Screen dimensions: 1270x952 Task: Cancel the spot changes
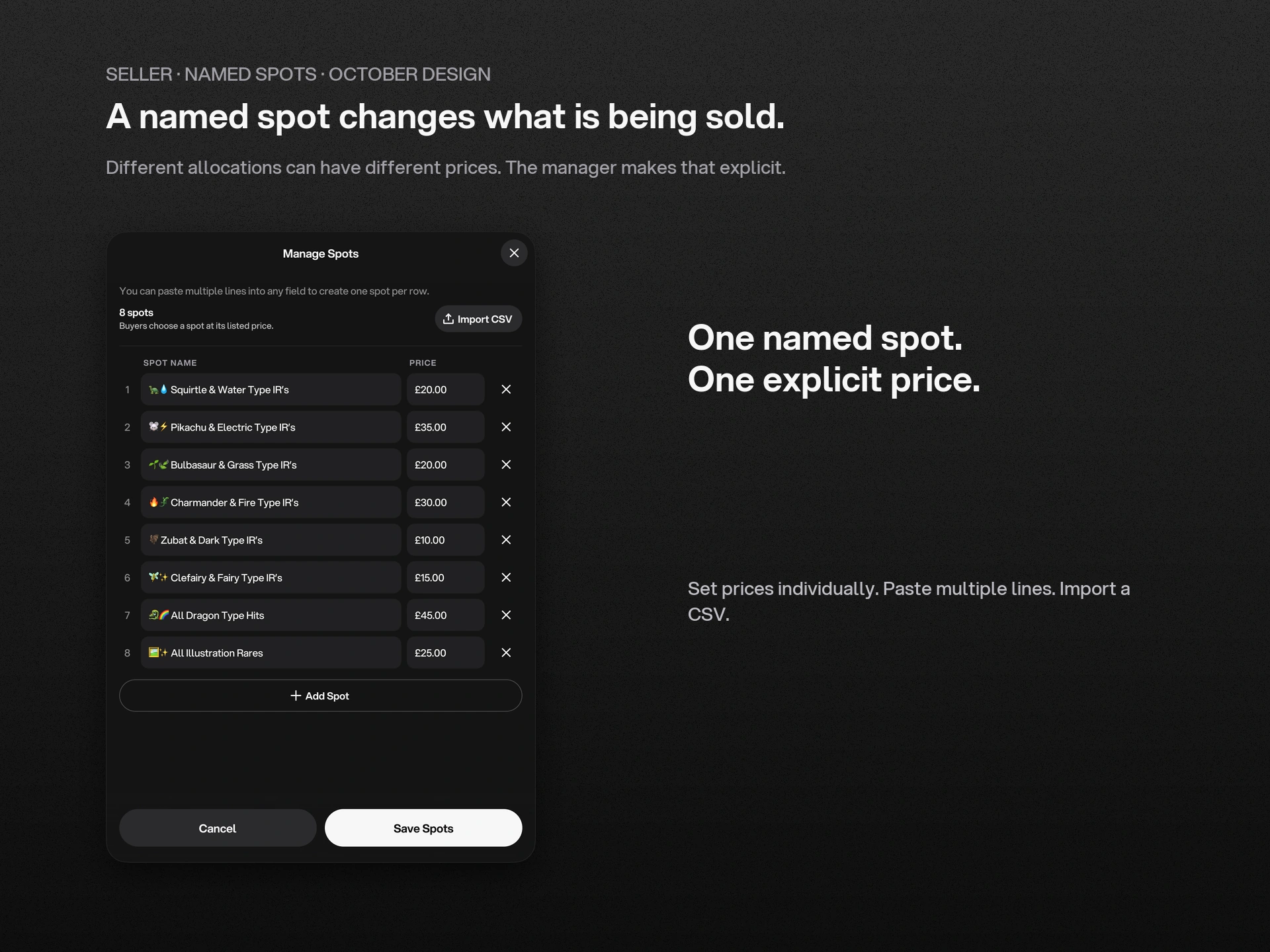pyautogui.click(x=218, y=828)
